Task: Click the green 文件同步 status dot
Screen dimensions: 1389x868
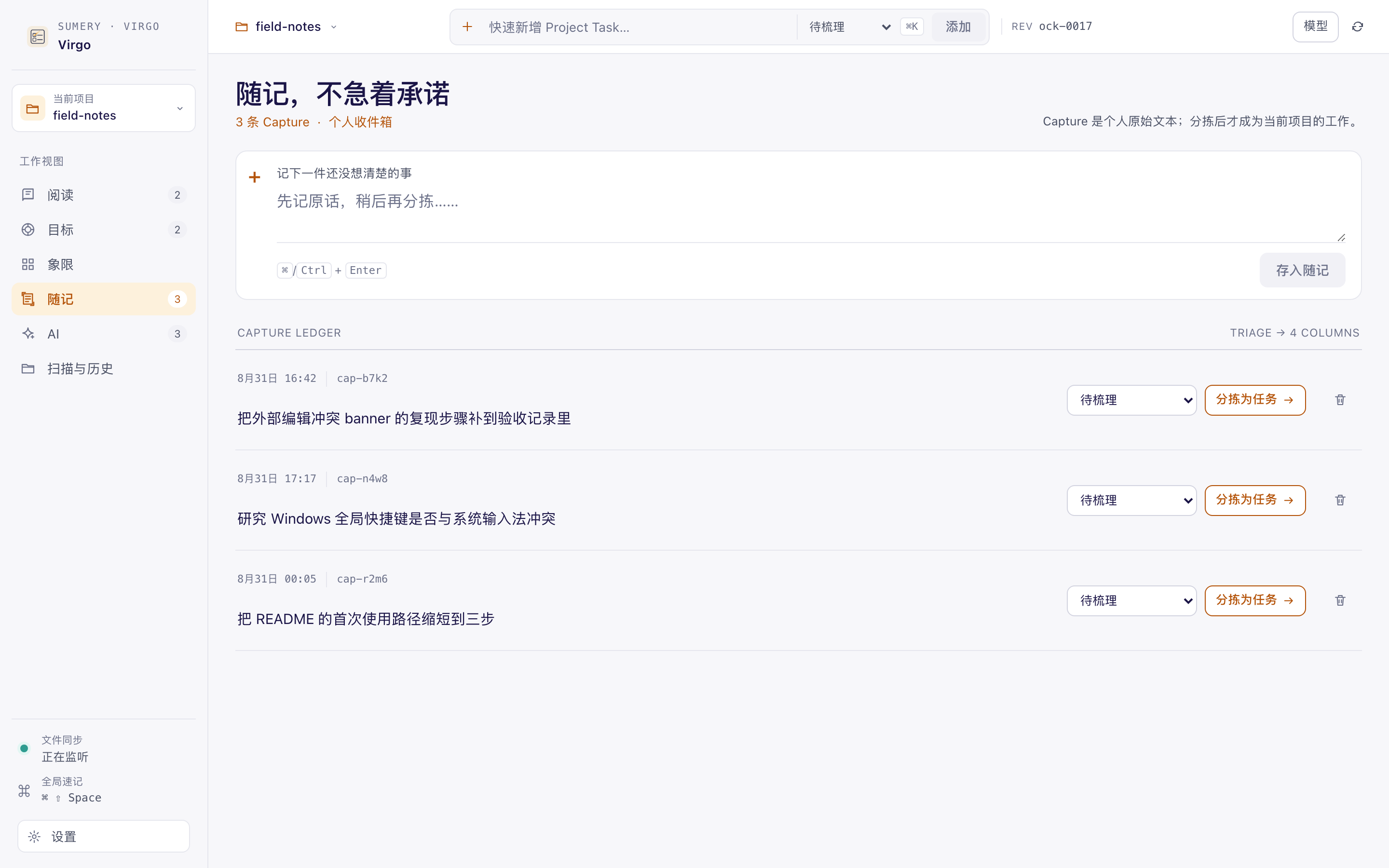Action: (x=24, y=748)
